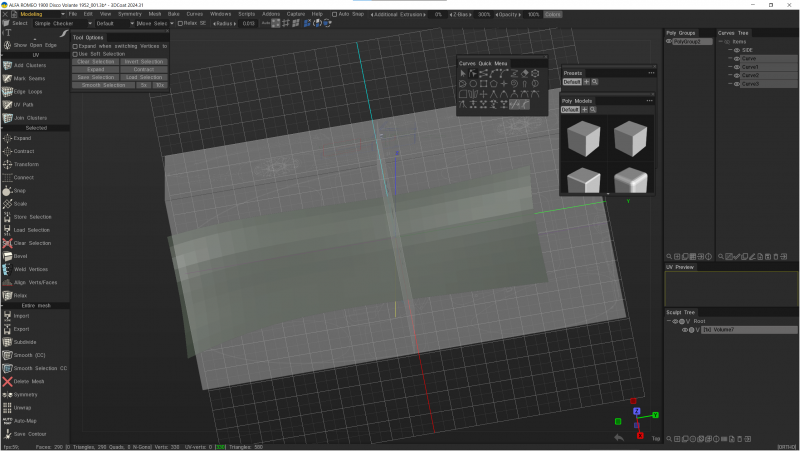Screen dimensions: 800x451
Task: Click the Weld Vertices tool
Action: (x=30, y=269)
